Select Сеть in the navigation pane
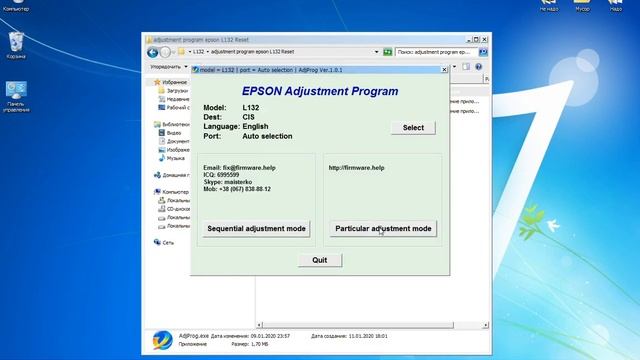640x360 pixels. point(164,242)
